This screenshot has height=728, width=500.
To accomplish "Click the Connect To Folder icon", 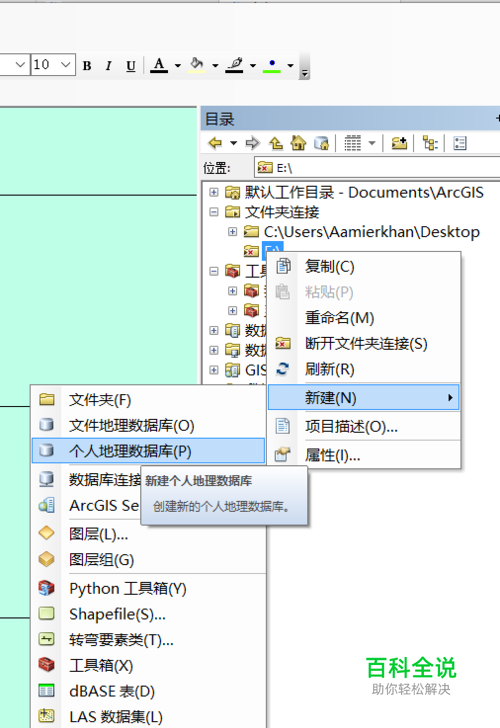I will (399, 143).
